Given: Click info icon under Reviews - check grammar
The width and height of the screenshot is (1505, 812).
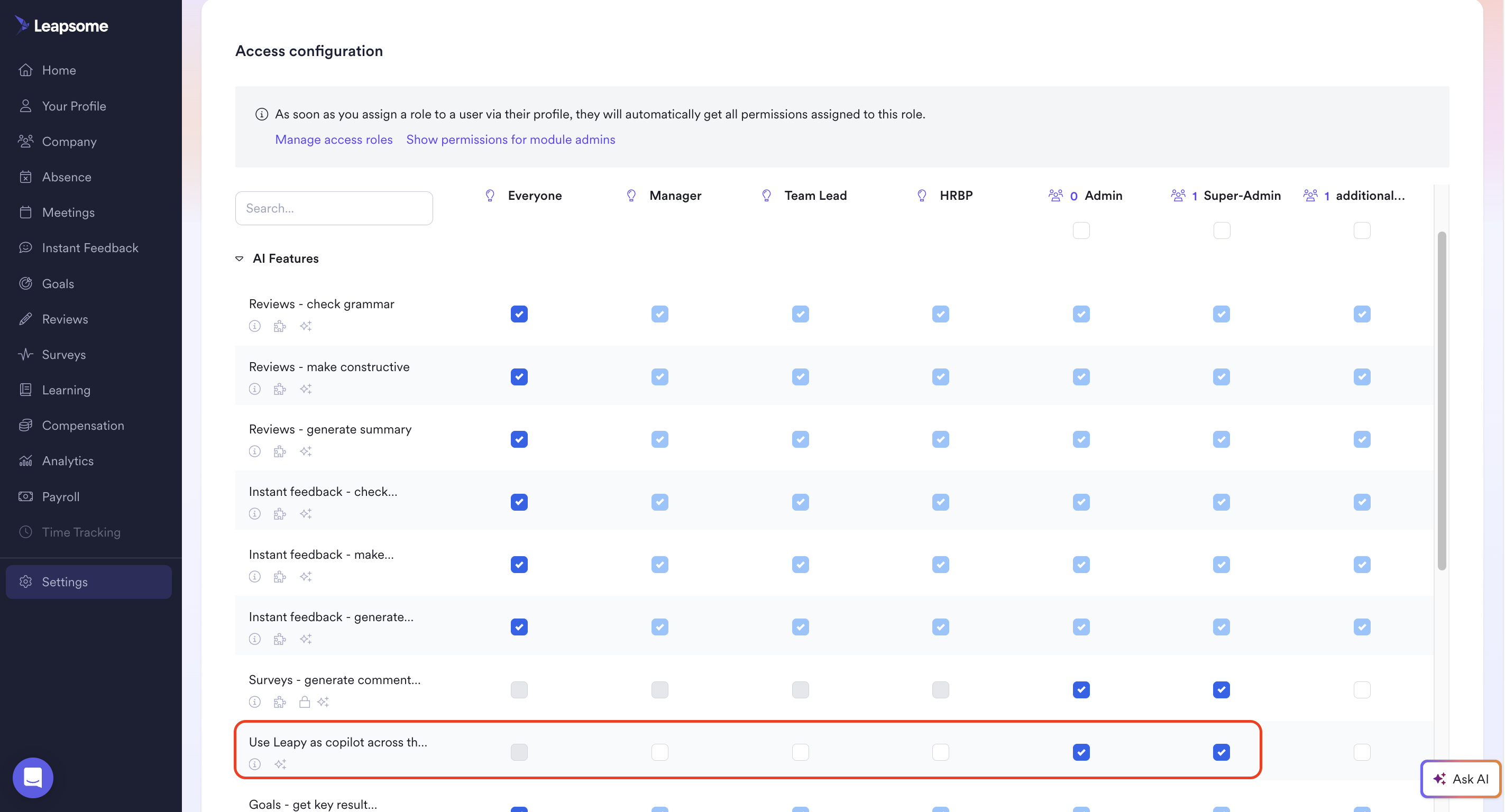Looking at the screenshot, I should click(x=255, y=326).
